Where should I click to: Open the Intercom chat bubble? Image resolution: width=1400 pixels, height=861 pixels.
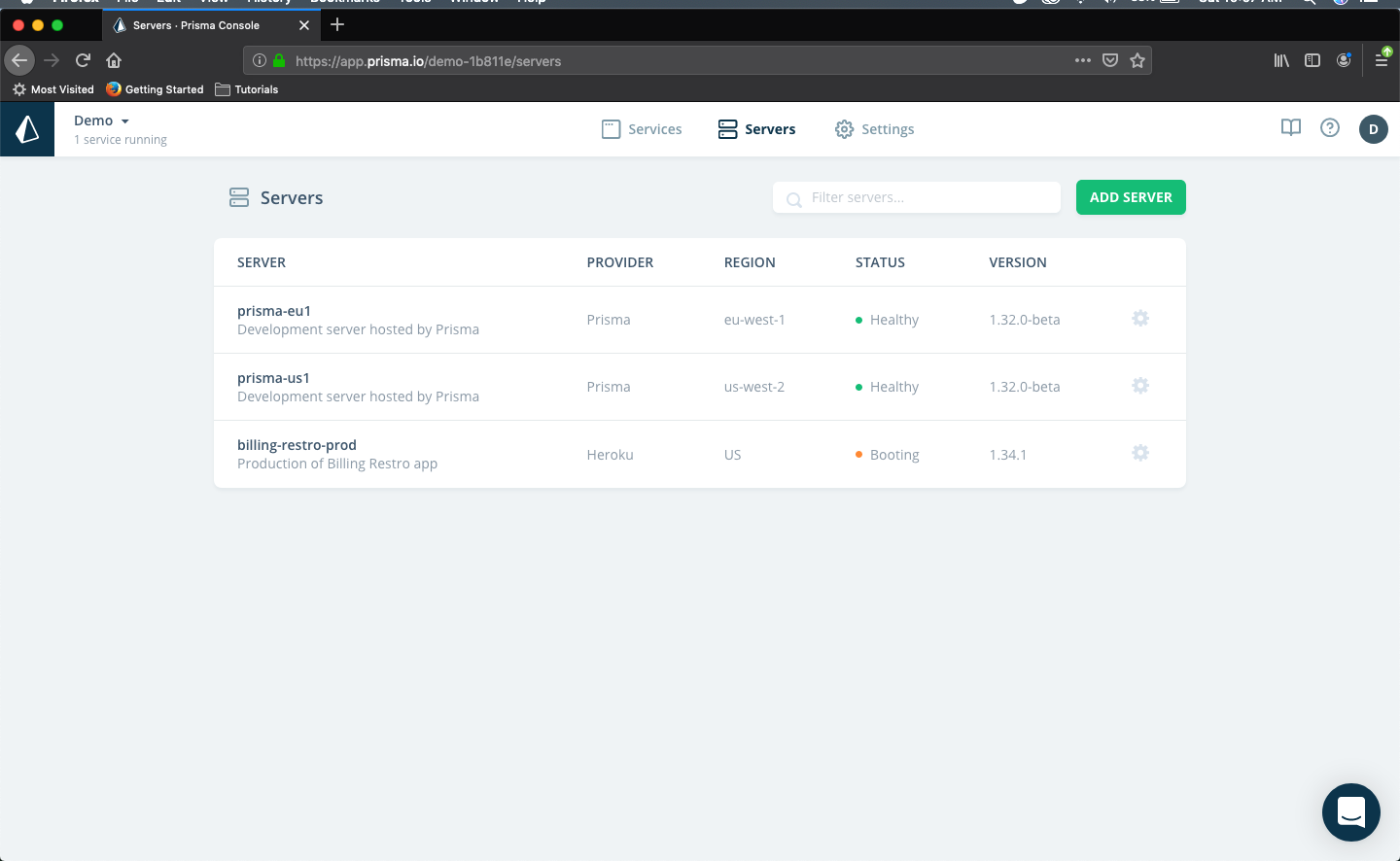tap(1351, 812)
